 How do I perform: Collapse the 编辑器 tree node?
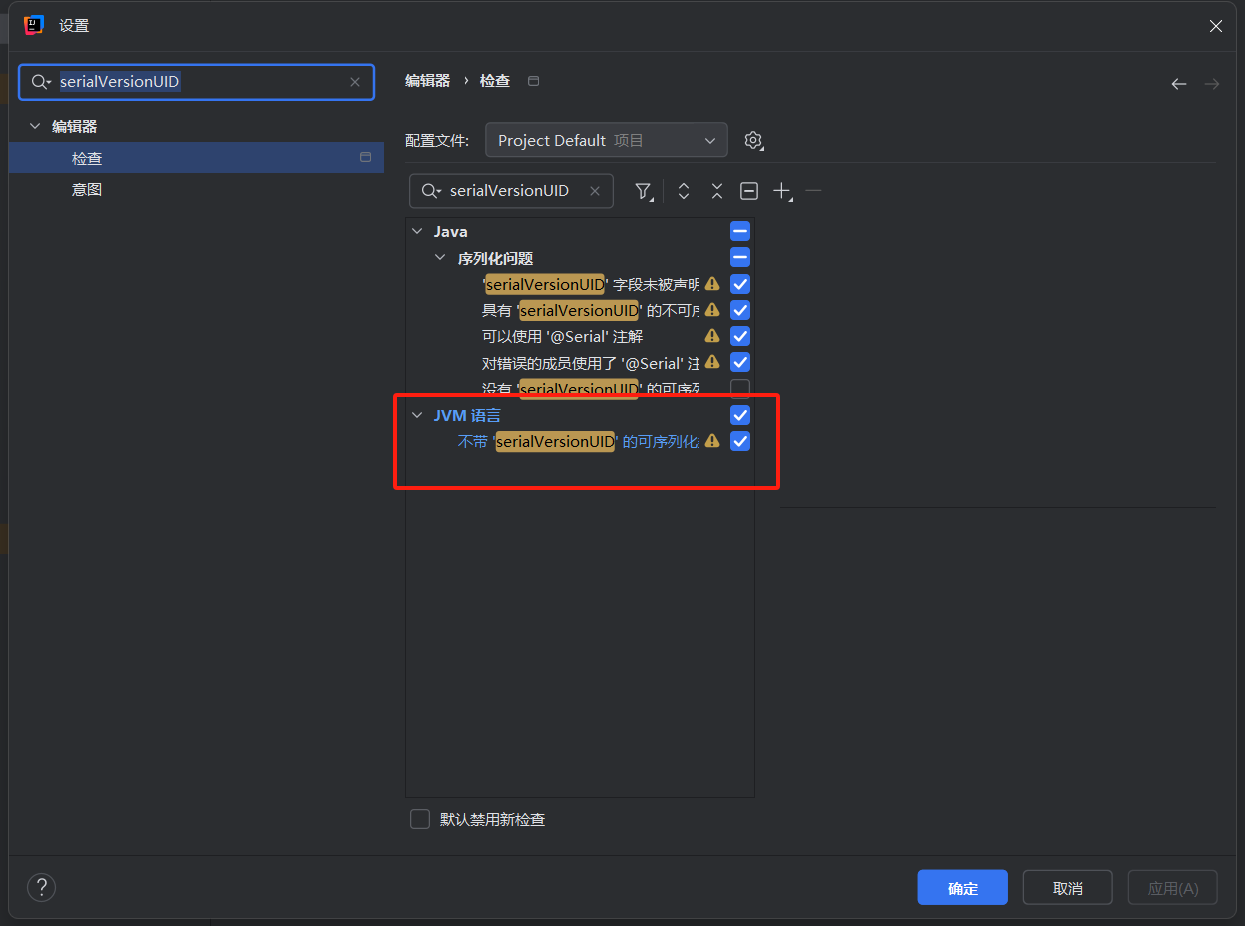pyautogui.click(x=35, y=127)
